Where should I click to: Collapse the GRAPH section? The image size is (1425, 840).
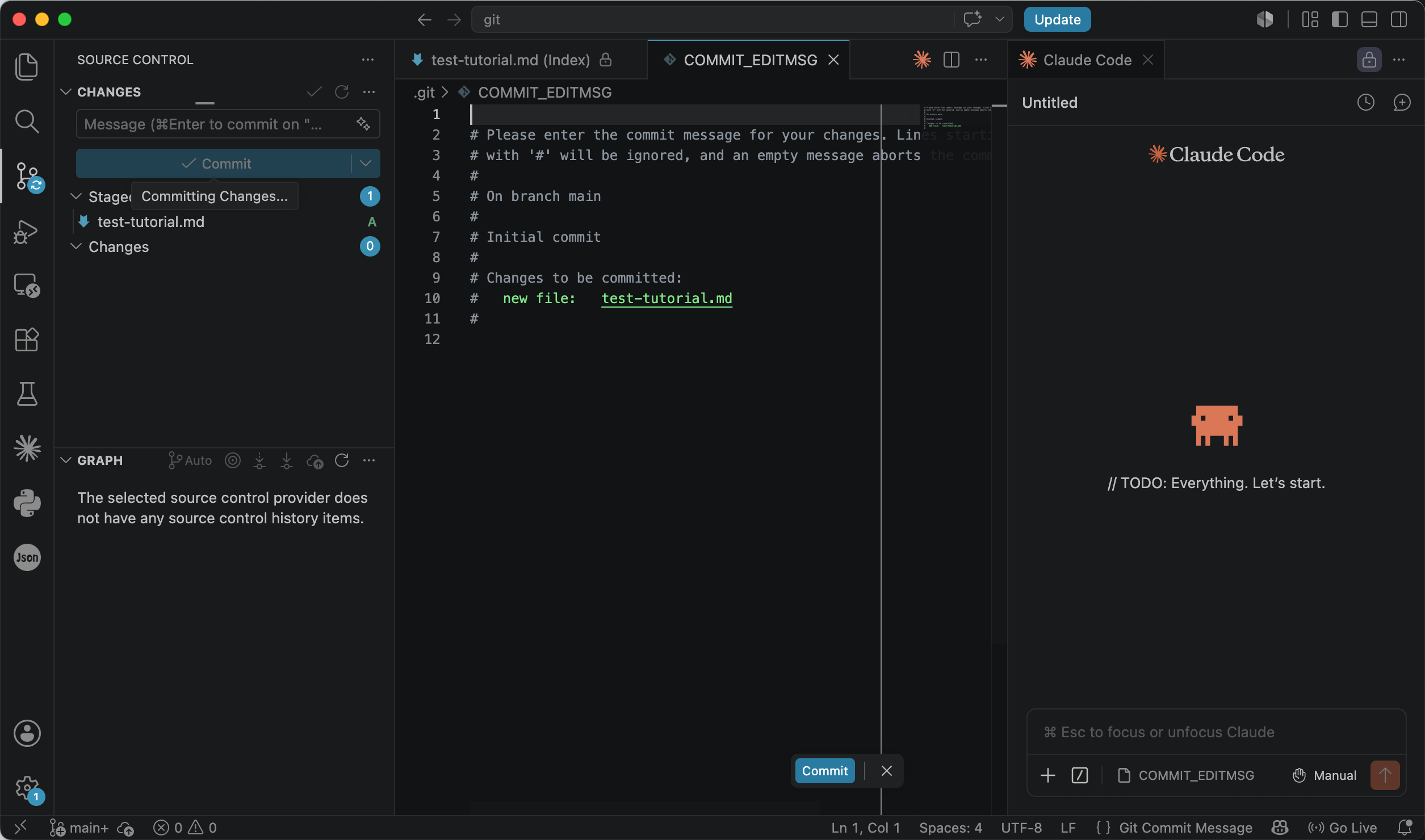pos(66,460)
